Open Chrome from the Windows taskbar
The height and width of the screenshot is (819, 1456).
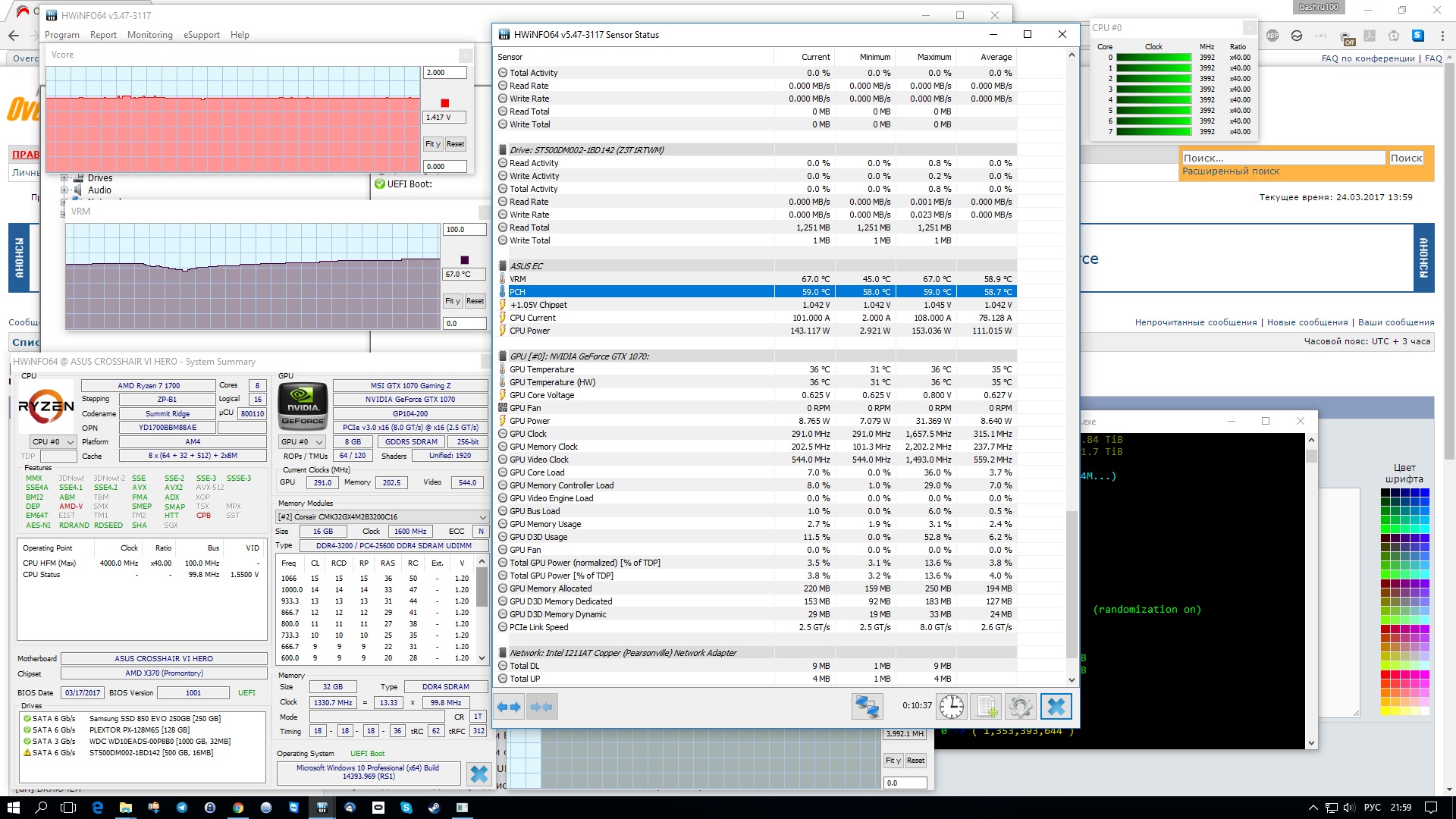(x=238, y=808)
